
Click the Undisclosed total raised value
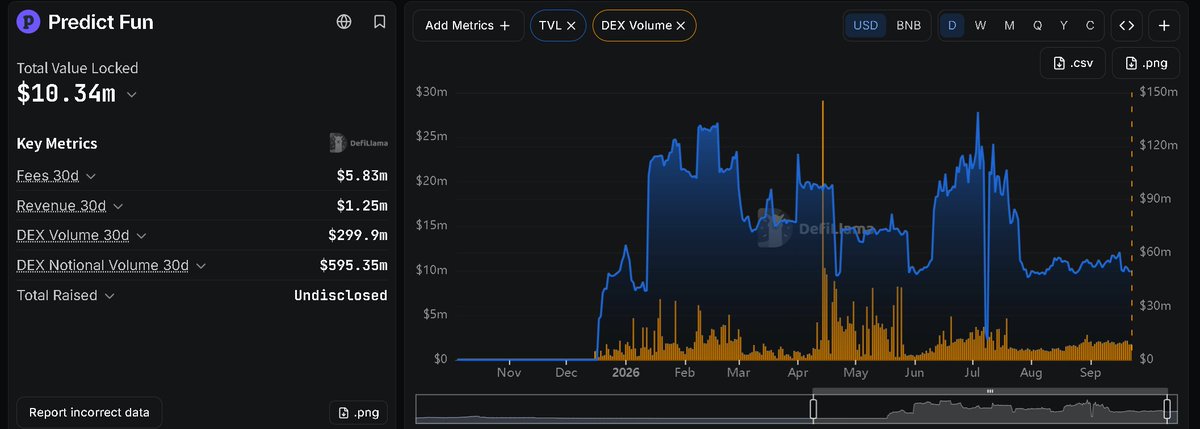(341, 296)
